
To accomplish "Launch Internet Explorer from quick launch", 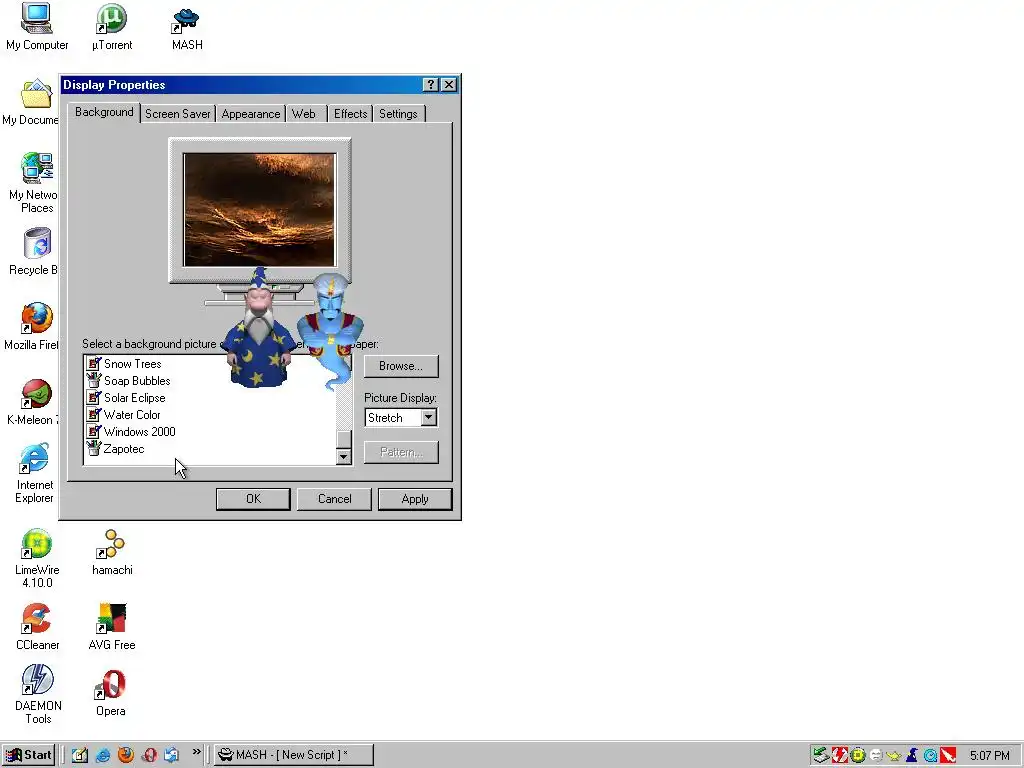I will (x=103, y=755).
